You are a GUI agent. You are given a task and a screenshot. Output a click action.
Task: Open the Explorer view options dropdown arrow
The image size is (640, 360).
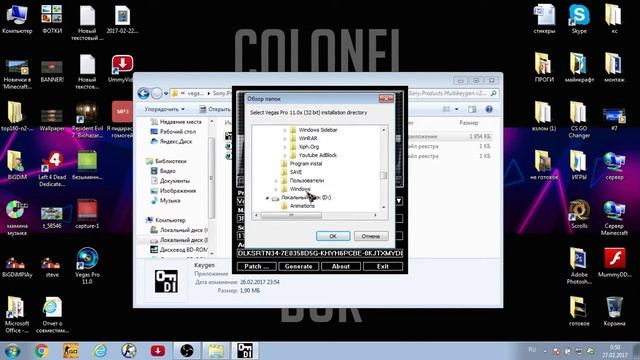(x=457, y=109)
